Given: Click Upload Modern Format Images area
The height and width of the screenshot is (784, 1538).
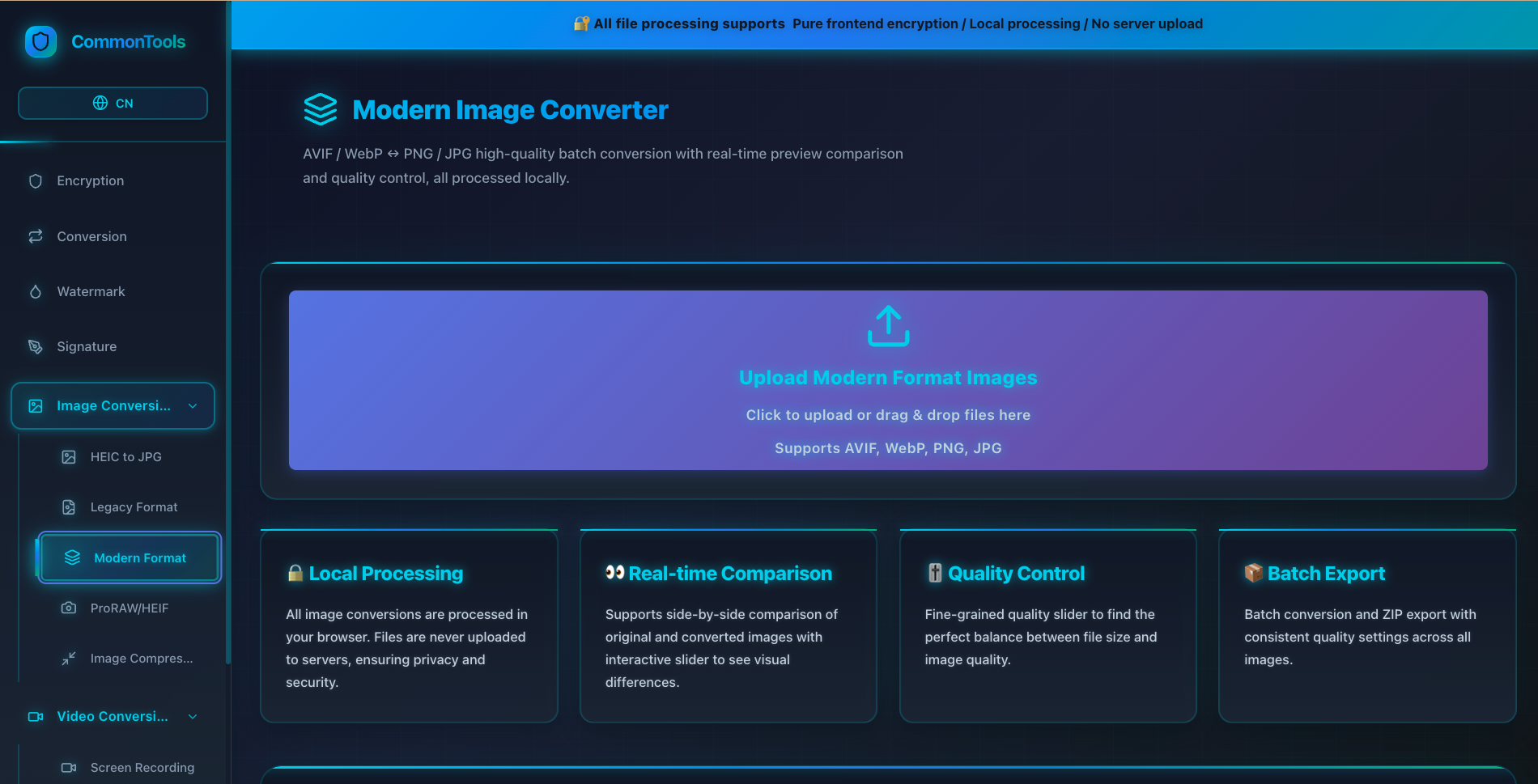Looking at the screenshot, I should [x=888, y=380].
